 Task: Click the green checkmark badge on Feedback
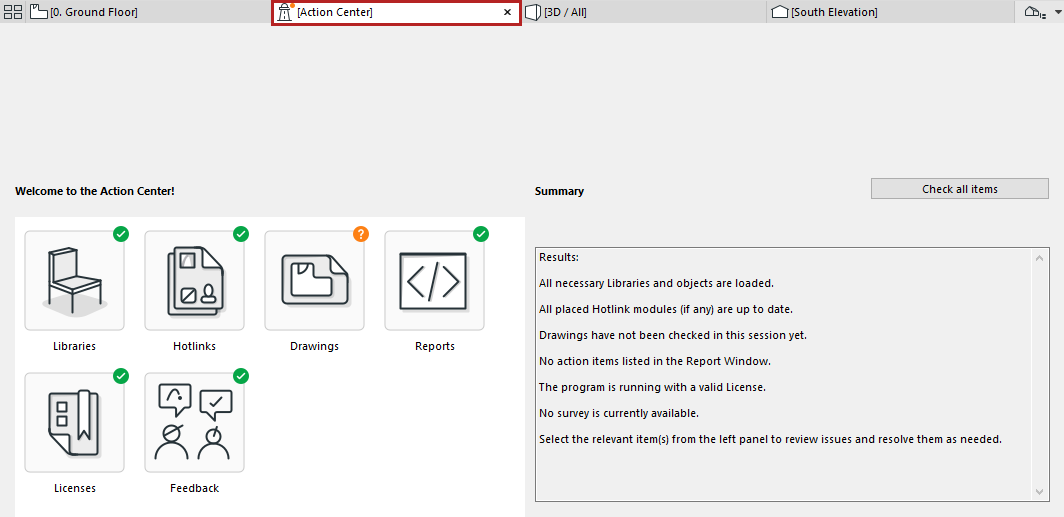(x=241, y=376)
